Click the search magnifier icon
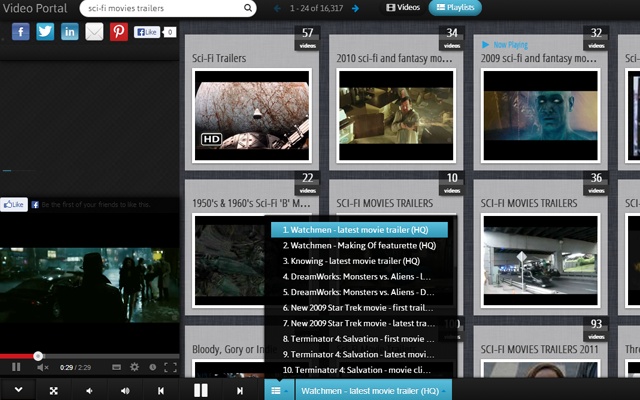Viewport: 640px width, 400px height. coord(248,8)
